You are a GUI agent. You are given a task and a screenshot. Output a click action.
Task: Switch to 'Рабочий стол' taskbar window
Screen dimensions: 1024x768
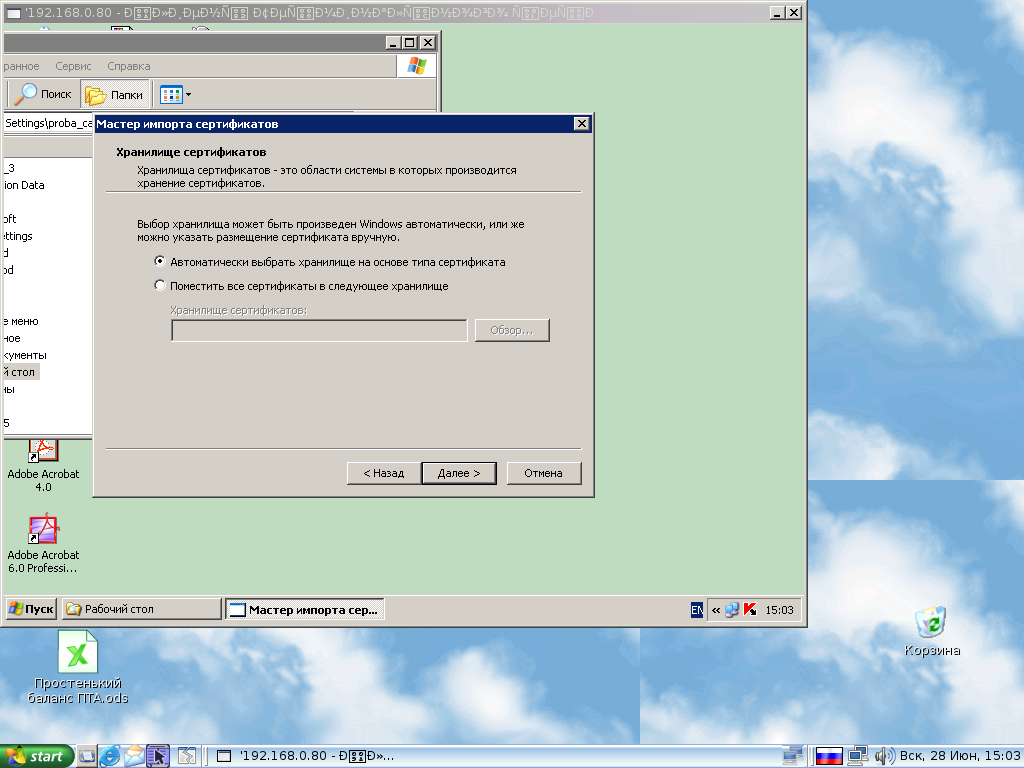141,609
